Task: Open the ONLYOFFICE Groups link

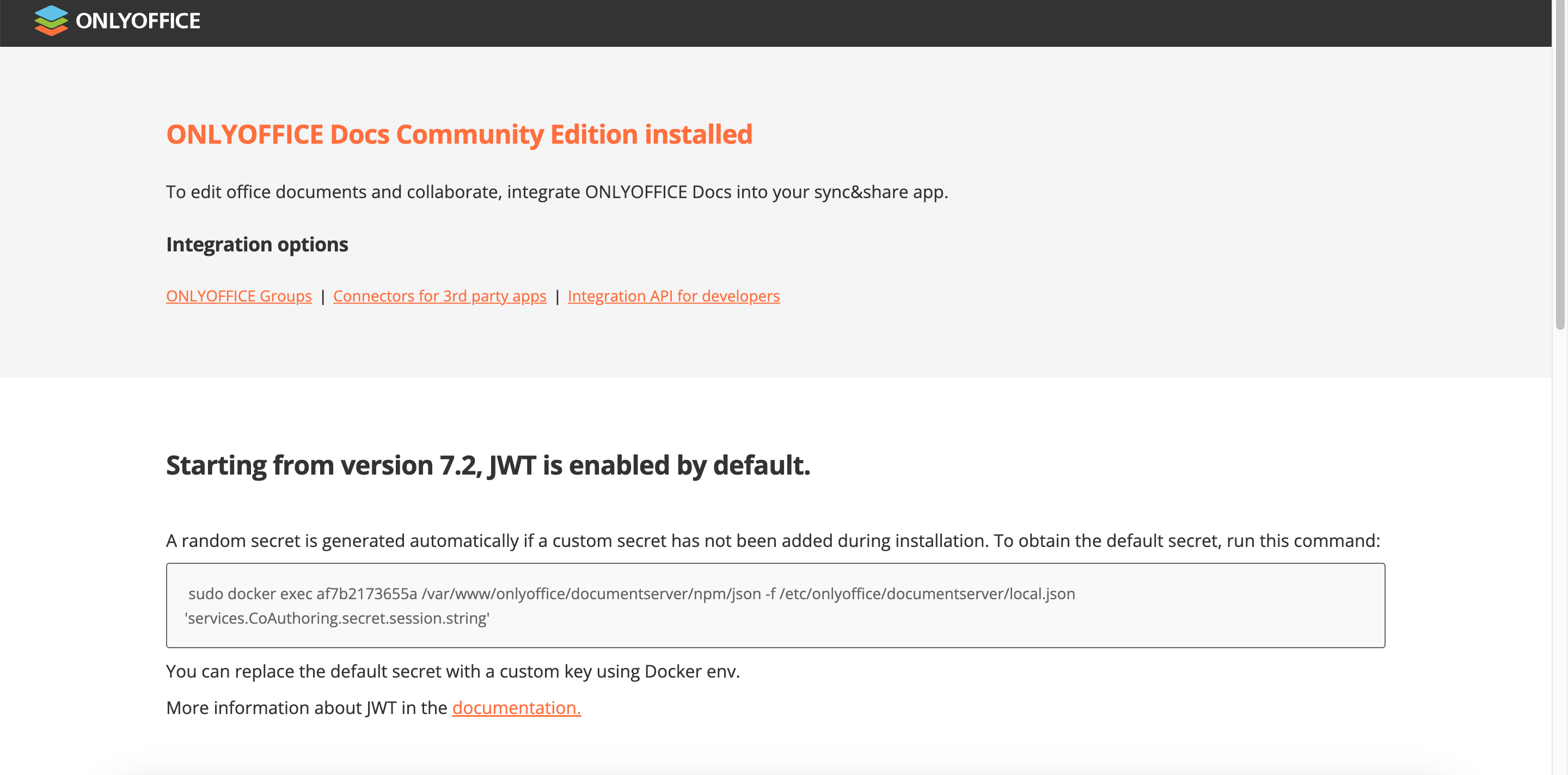Action: 238,296
